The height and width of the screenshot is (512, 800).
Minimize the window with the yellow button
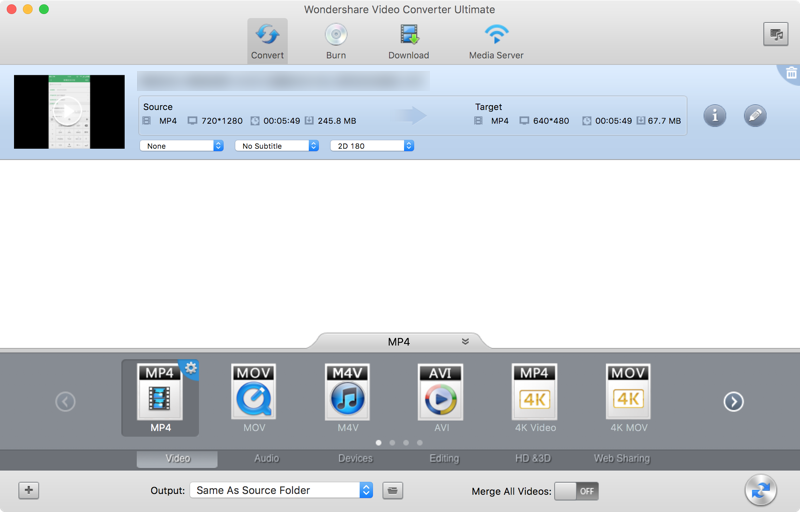[28, 9]
